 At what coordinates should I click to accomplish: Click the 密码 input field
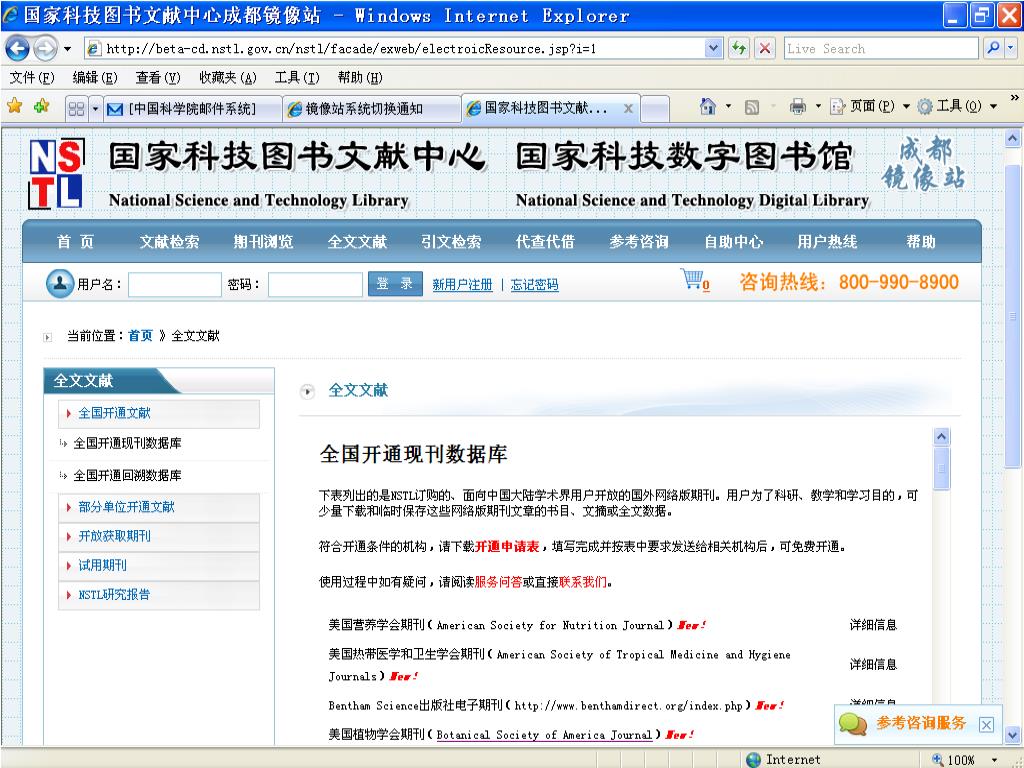point(315,285)
